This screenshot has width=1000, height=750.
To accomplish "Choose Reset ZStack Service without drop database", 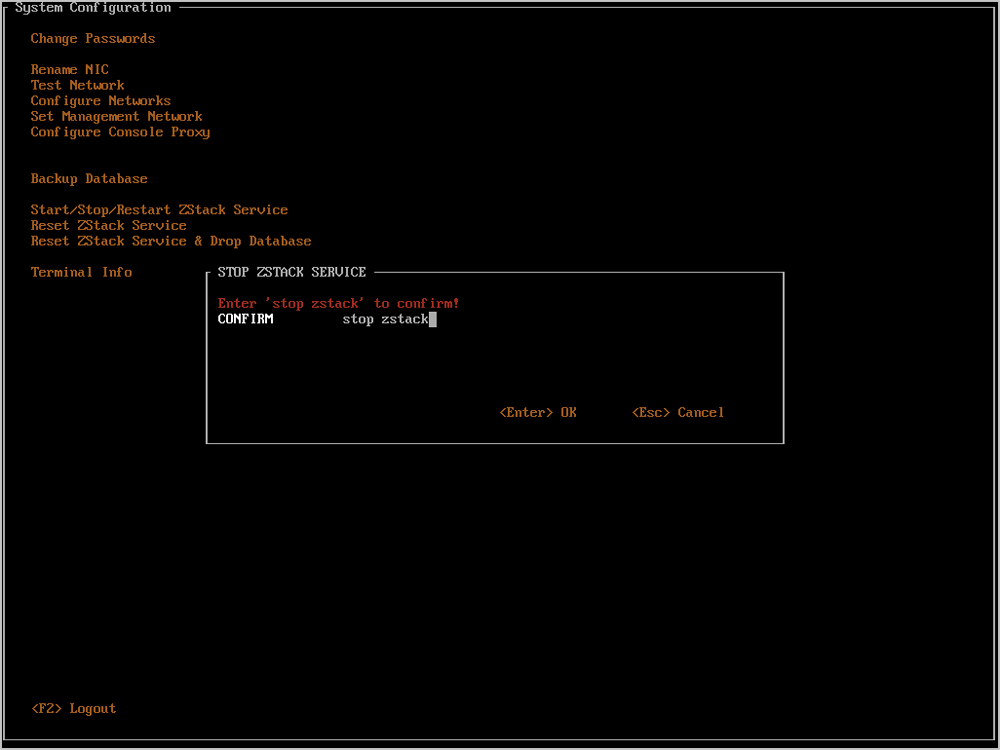I will (x=109, y=226).
